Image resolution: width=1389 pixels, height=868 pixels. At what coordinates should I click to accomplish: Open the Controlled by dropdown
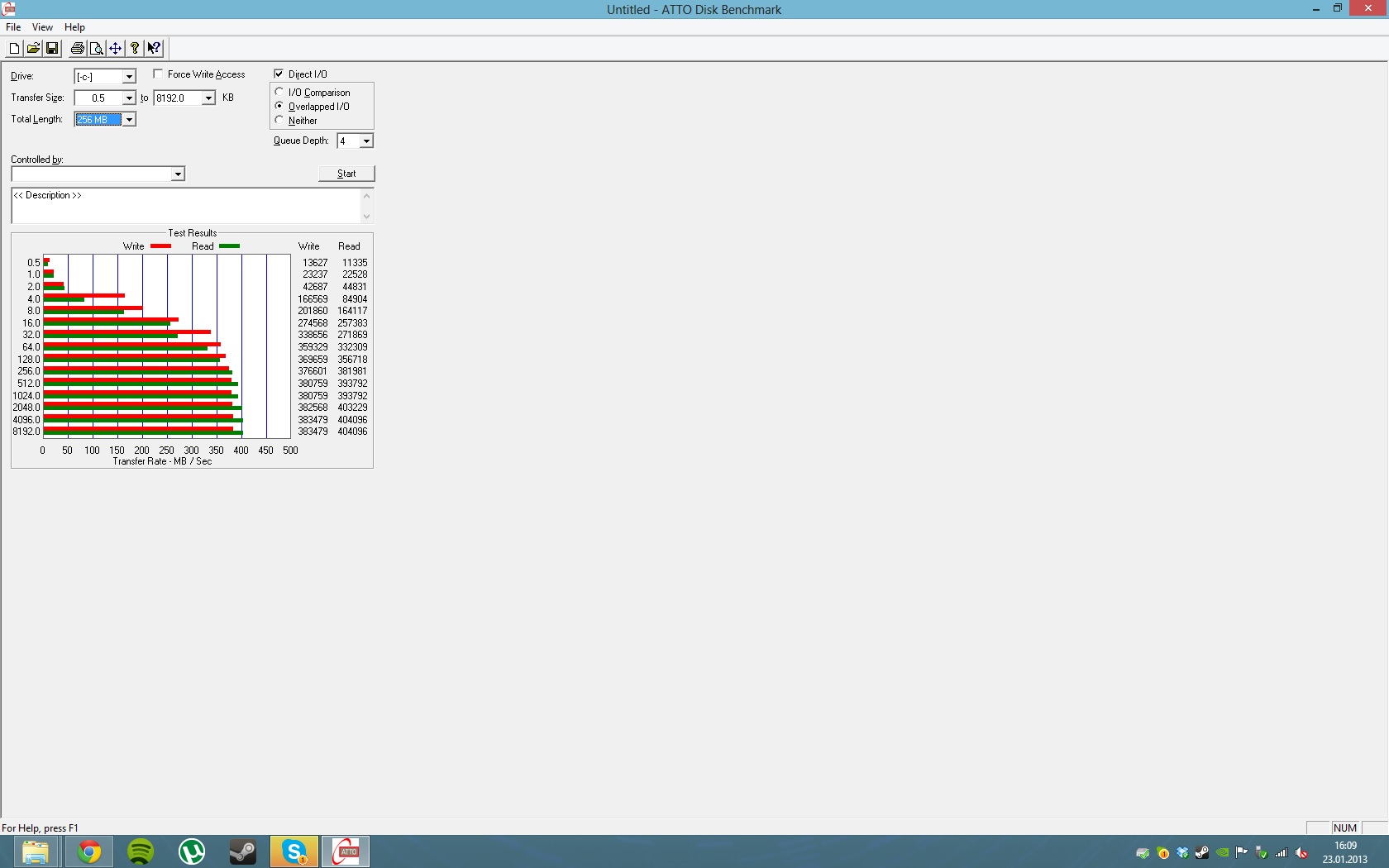point(177,174)
